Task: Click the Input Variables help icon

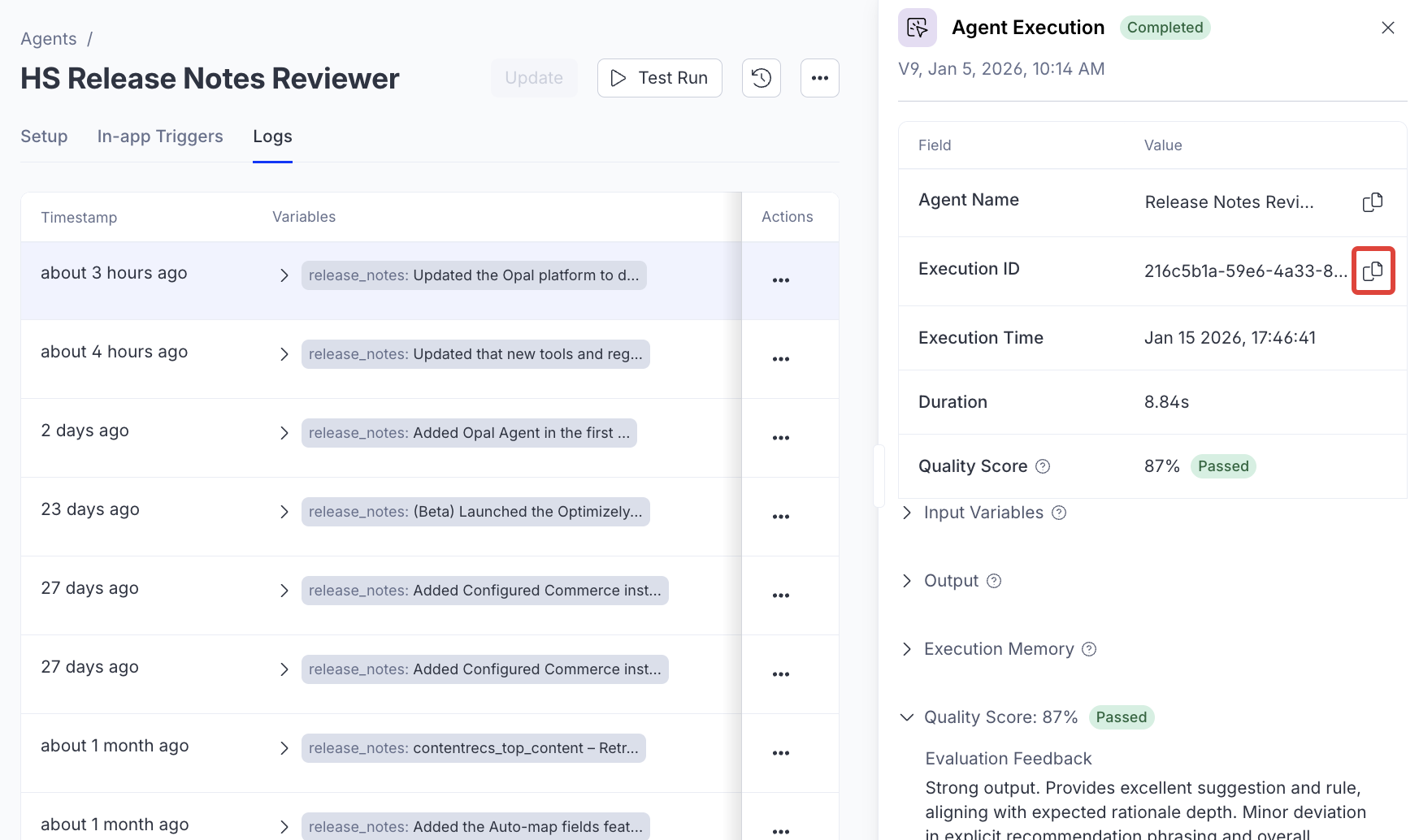Action: [x=1058, y=513]
